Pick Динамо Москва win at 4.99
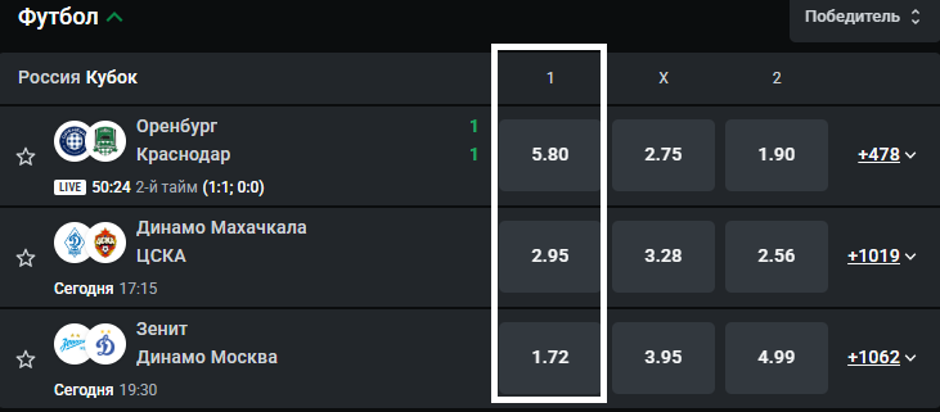Viewport: 941px width, 412px height. coord(776,357)
